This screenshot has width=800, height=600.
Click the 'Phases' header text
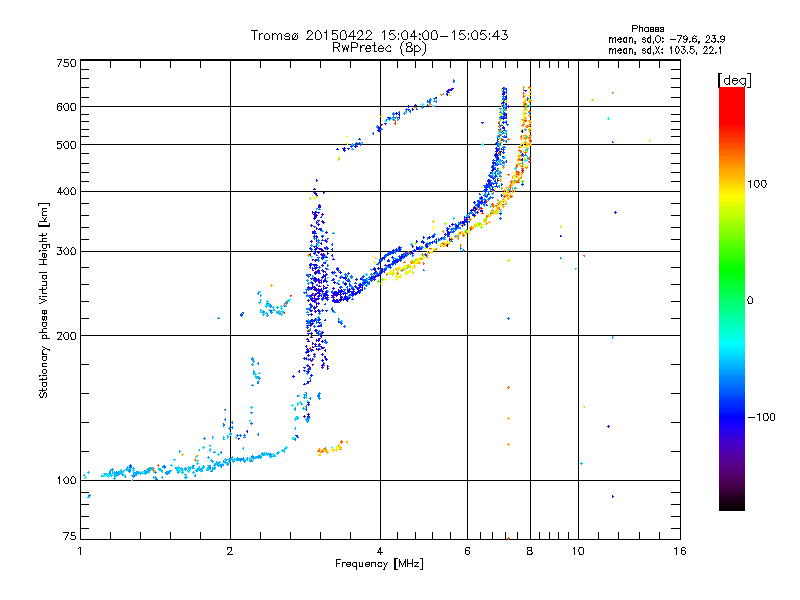[647, 29]
